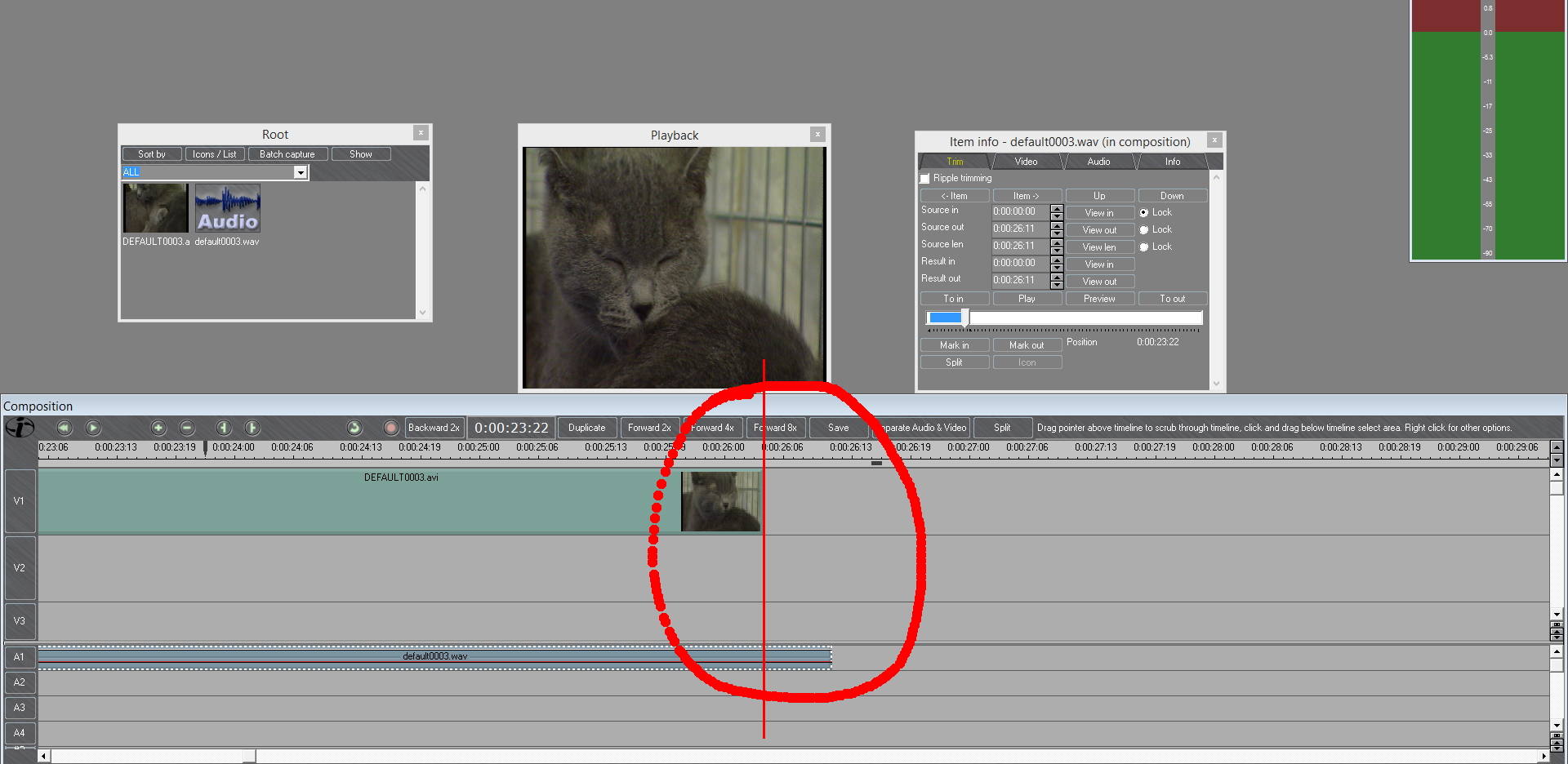The height and width of the screenshot is (764, 1568).
Task: Click Split in the Composition toolbar
Action: pos(1002,428)
